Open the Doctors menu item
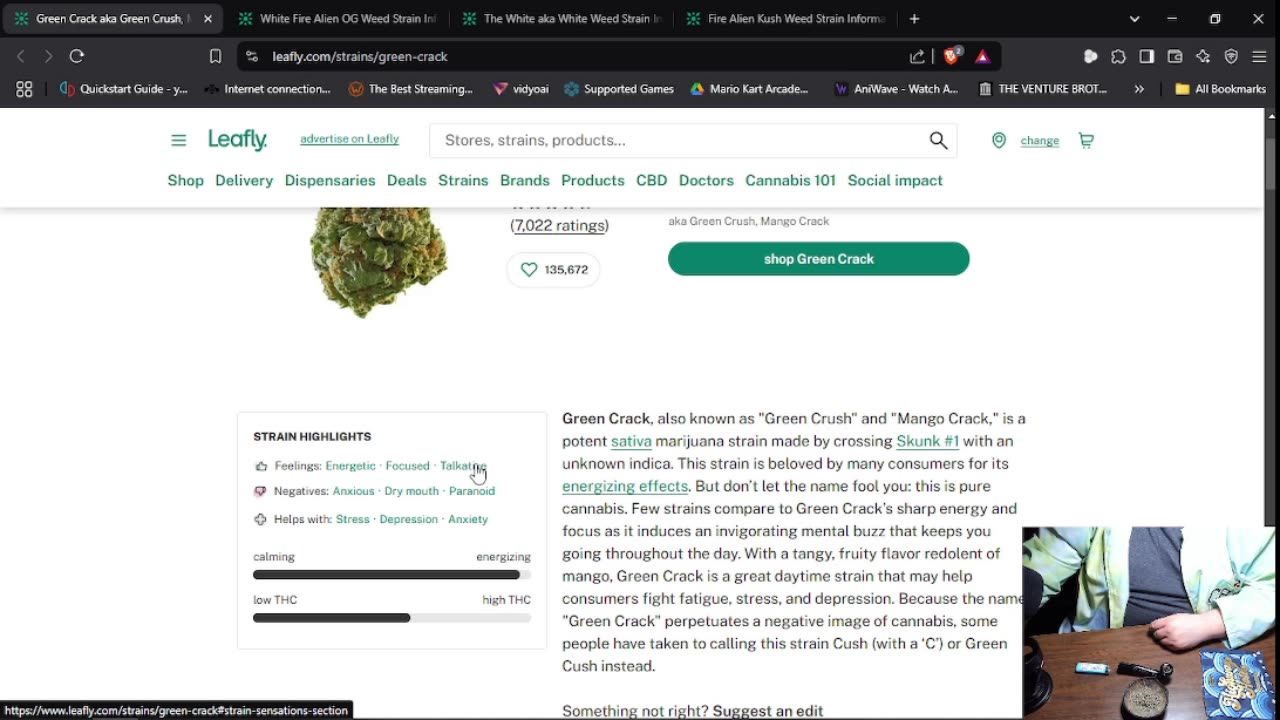1280x720 pixels. click(706, 180)
